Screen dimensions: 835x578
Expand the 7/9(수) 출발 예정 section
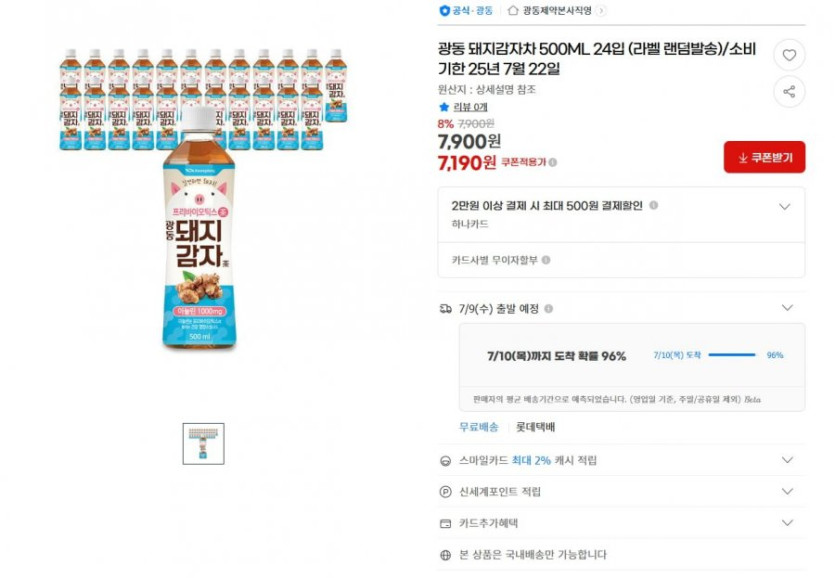787,308
